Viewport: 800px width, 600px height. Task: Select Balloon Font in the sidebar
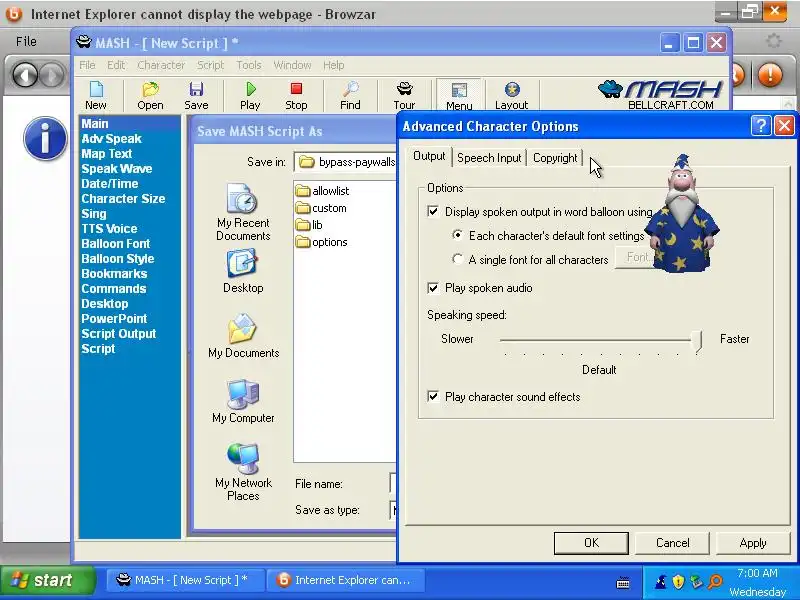coord(116,244)
